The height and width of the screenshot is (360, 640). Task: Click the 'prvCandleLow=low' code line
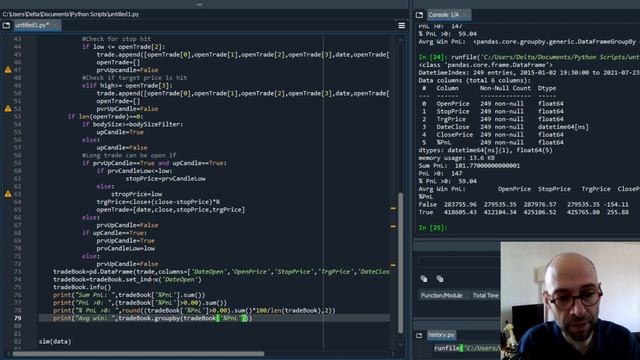(x=126, y=249)
